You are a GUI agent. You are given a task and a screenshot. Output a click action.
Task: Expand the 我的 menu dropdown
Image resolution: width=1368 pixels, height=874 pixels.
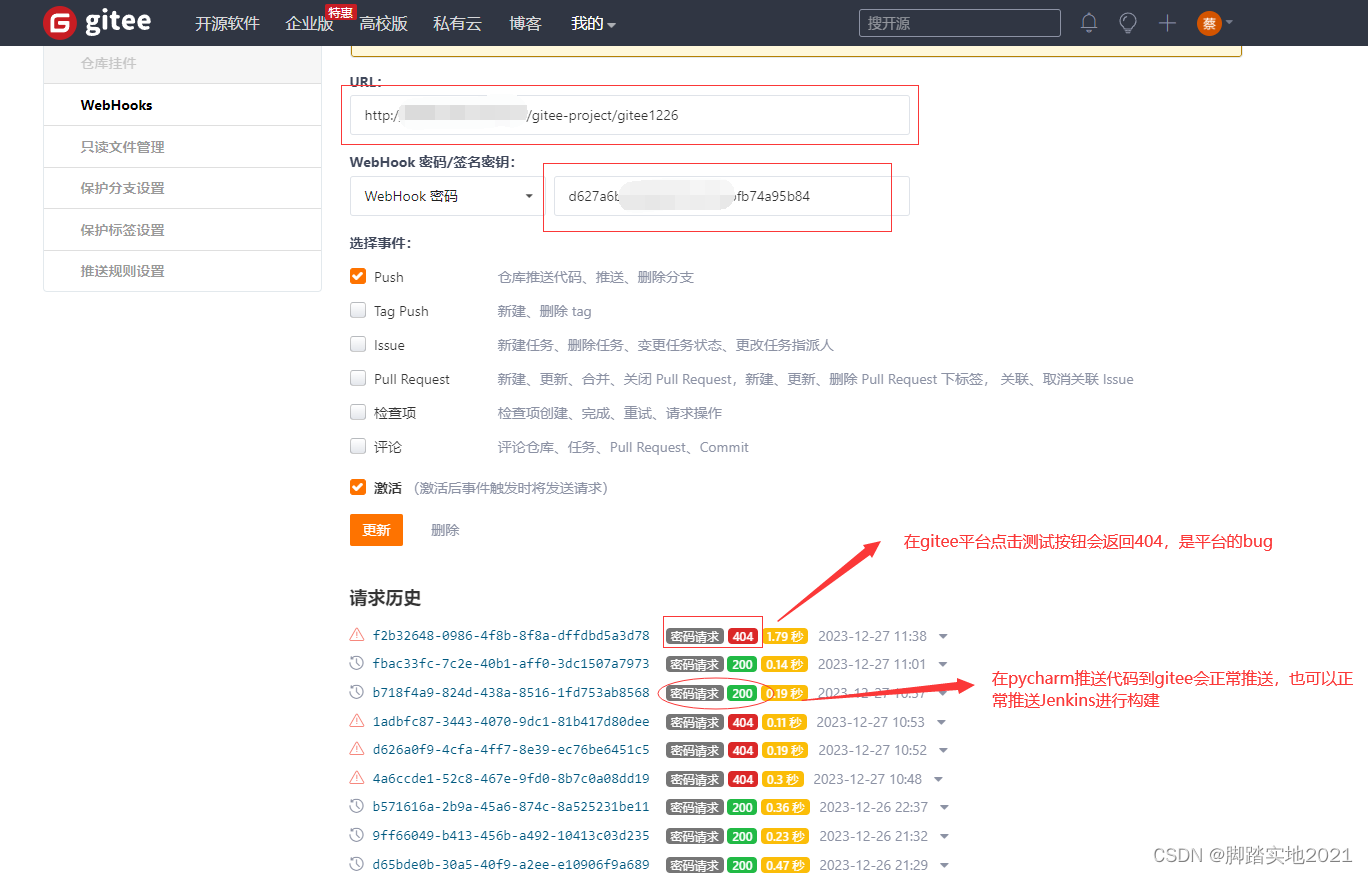(593, 23)
